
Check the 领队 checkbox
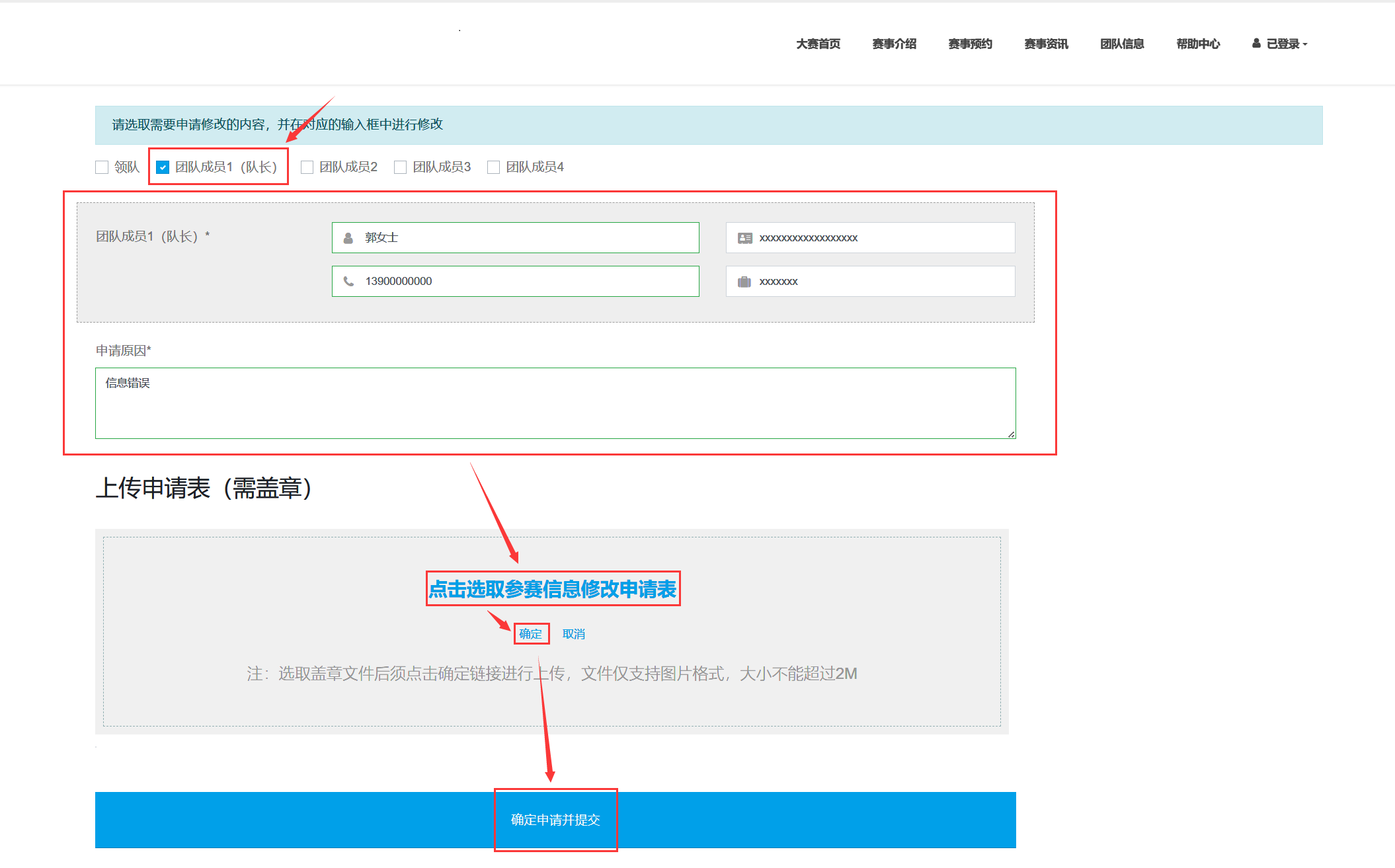[102, 167]
